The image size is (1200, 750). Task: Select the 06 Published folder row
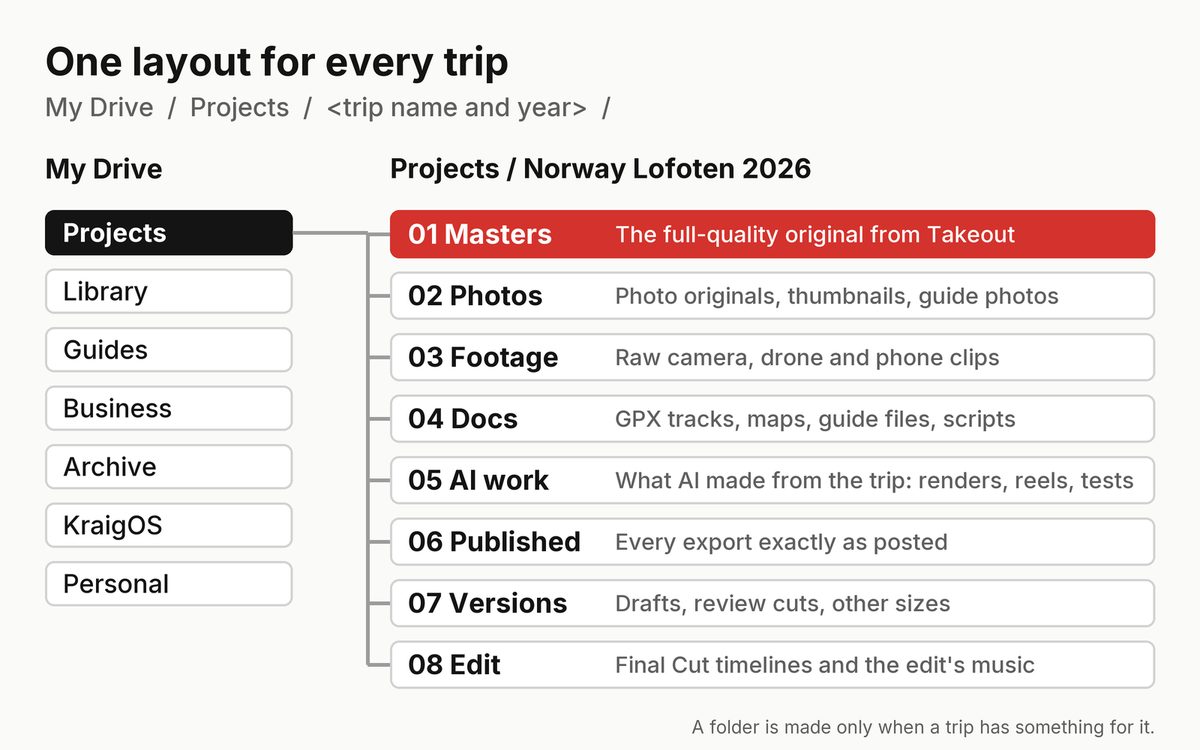[772, 542]
